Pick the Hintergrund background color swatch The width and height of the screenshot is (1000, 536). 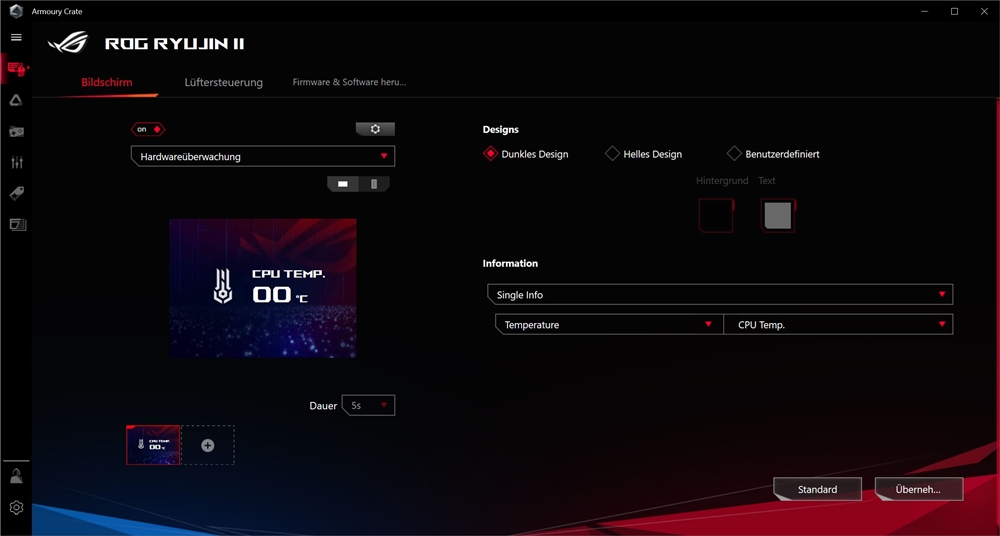point(716,215)
